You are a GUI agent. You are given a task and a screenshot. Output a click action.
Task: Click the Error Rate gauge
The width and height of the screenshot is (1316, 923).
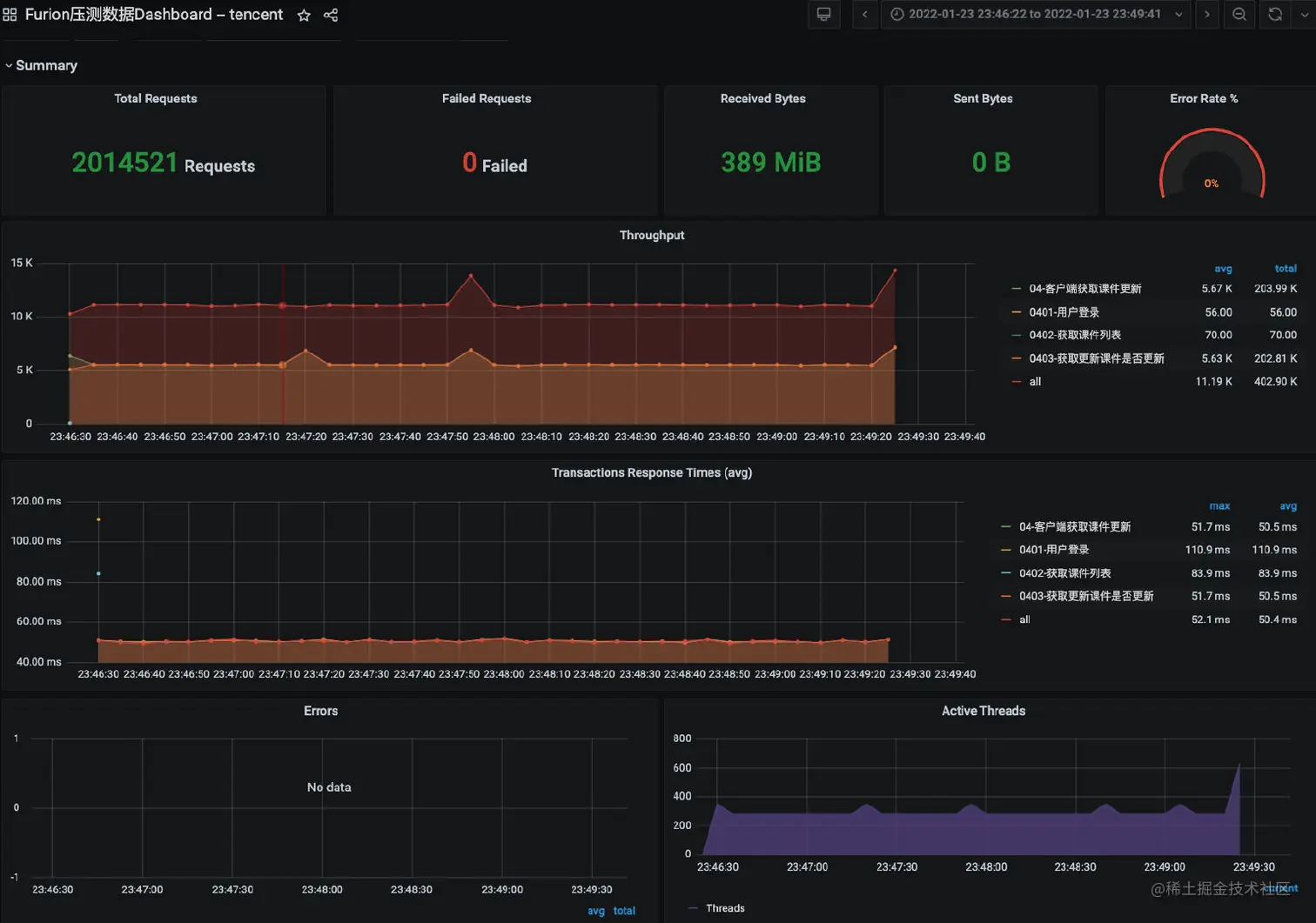1212,164
